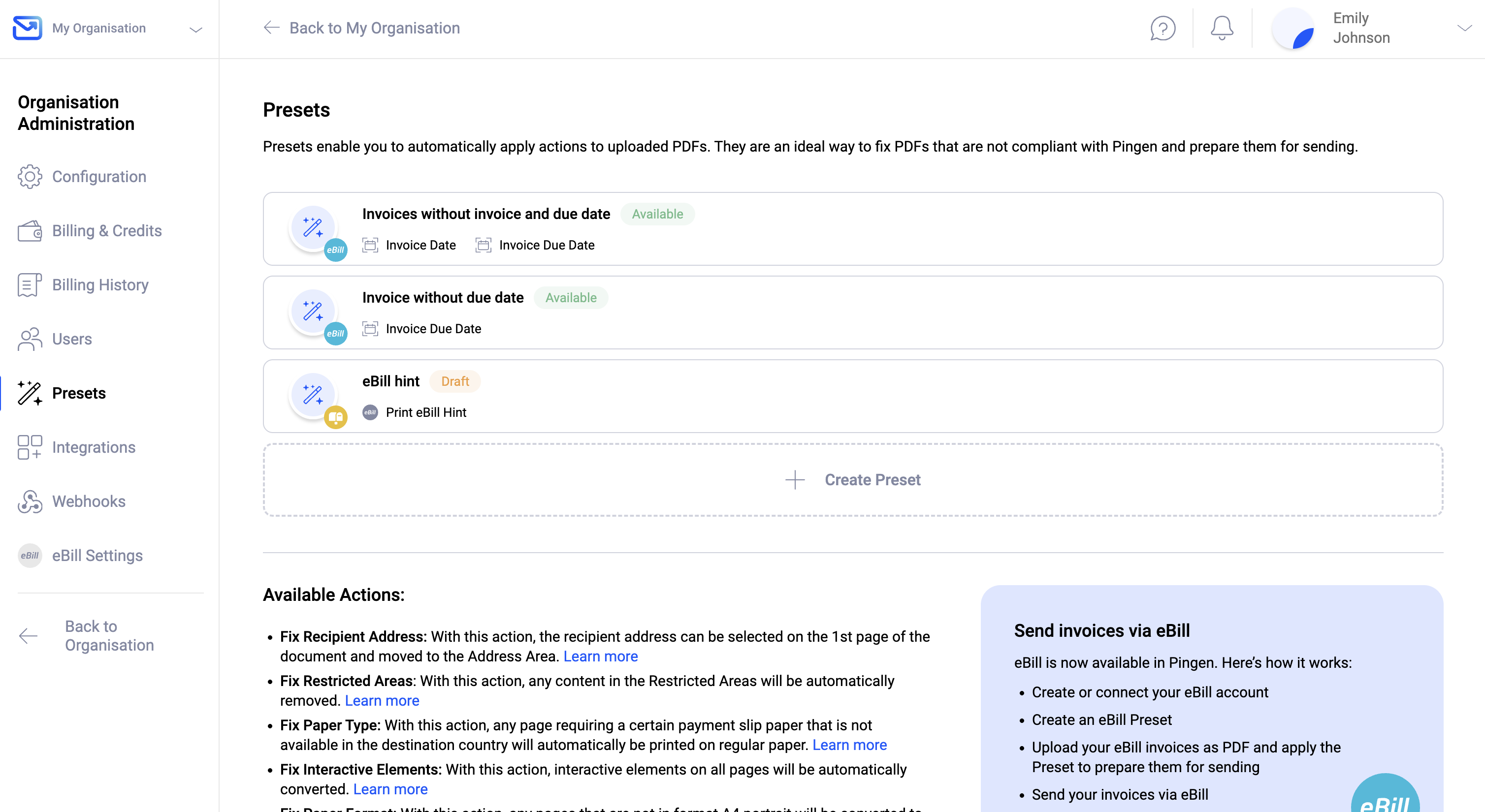Click the eBill Settings badge icon
1485x812 pixels.
pos(30,556)
